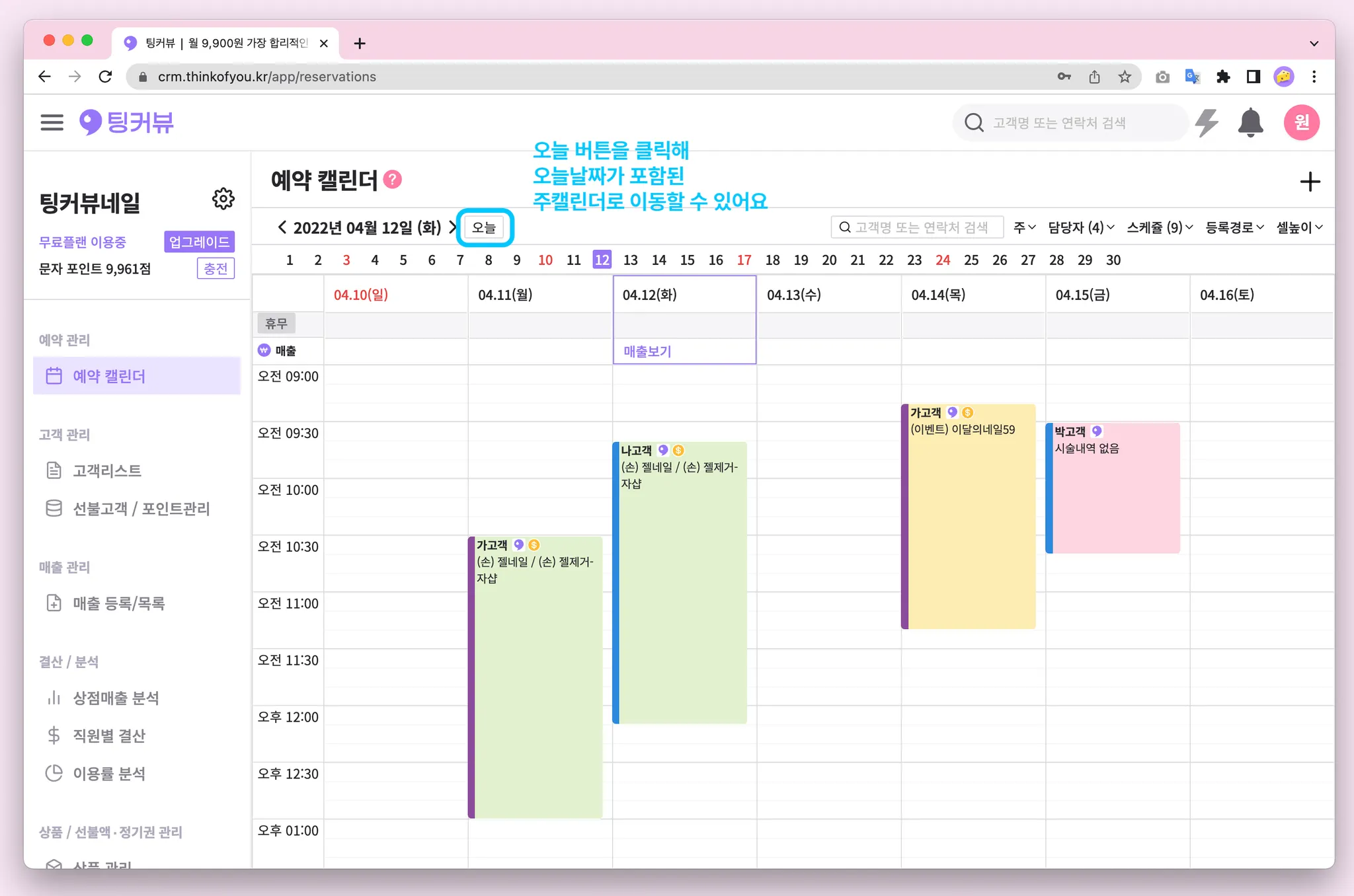The width and height of the screenshot is (1354, 896).
Task: Click the 오늘 button
Action: click(x=484, y=228)
